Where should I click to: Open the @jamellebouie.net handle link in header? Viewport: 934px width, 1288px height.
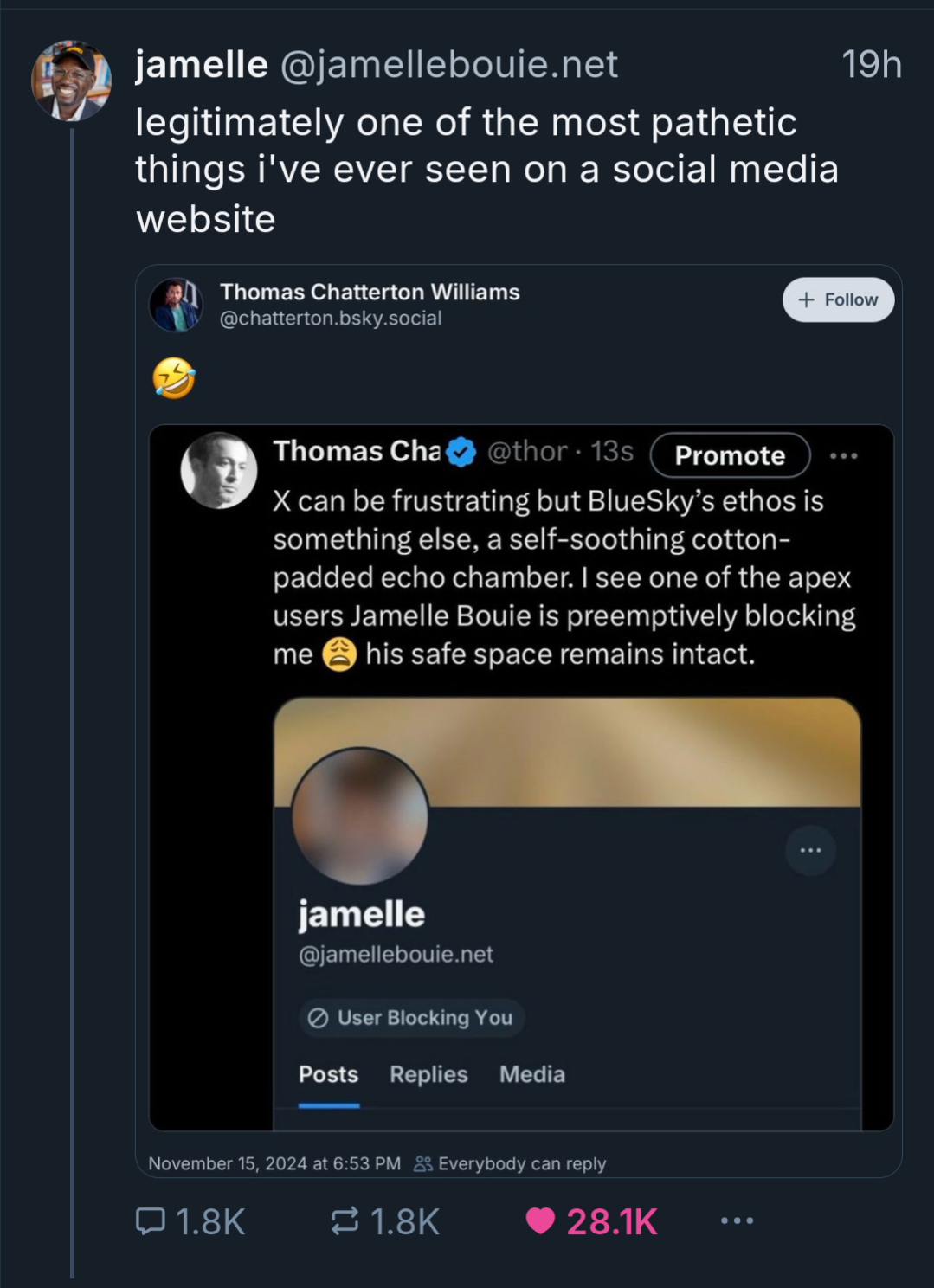[x=449, y=64]
